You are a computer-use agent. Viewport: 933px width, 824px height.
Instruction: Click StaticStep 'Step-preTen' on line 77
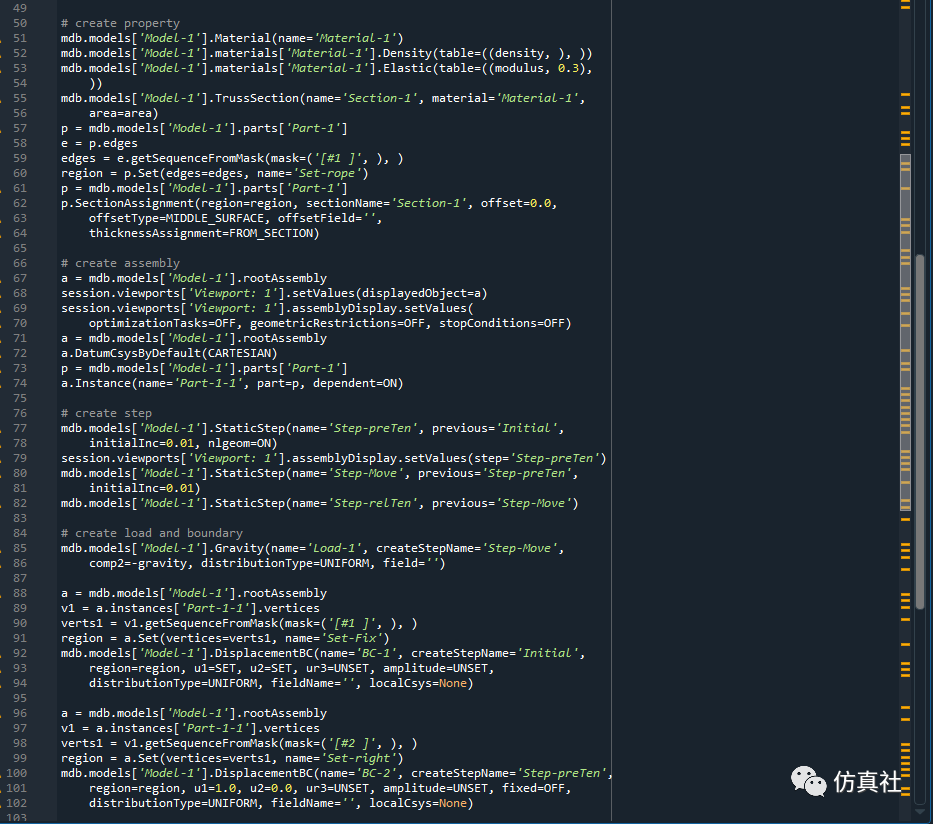[x=312, y=428]
